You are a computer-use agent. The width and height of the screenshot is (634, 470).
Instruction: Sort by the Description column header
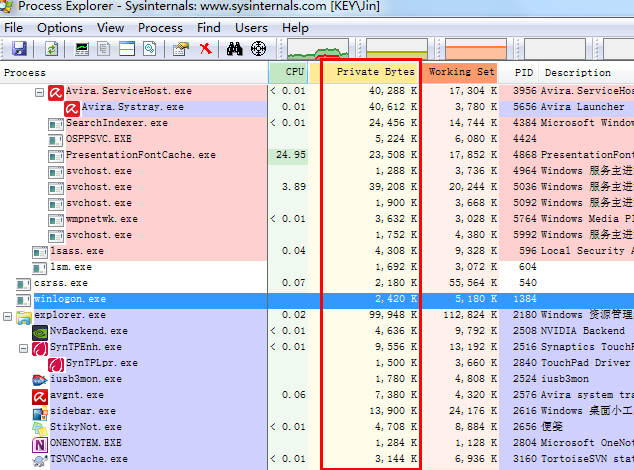(x=586, y=73)
